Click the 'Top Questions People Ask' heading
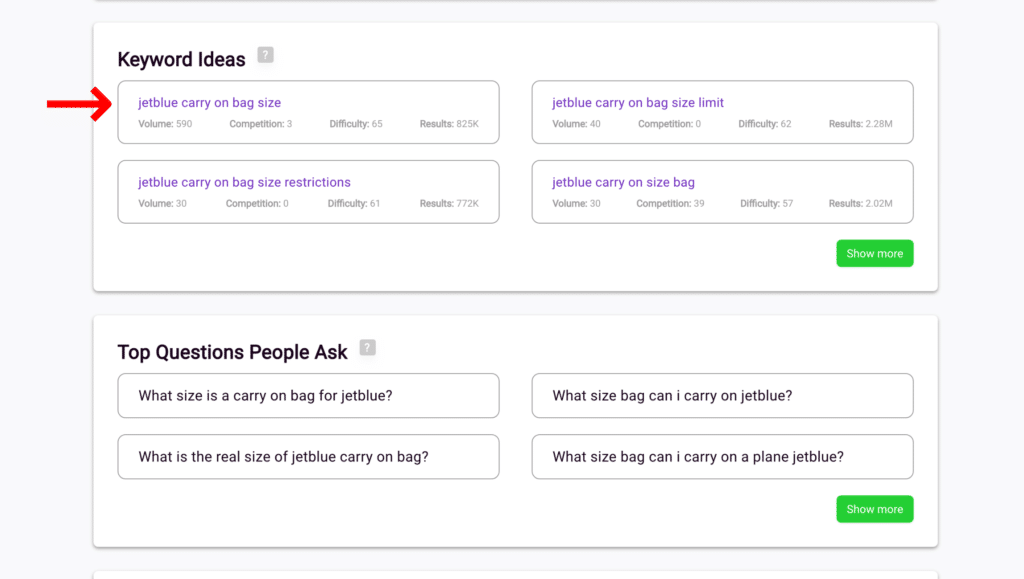The width and height of the screenshot is (1024, 579). (x=232, y=352)
